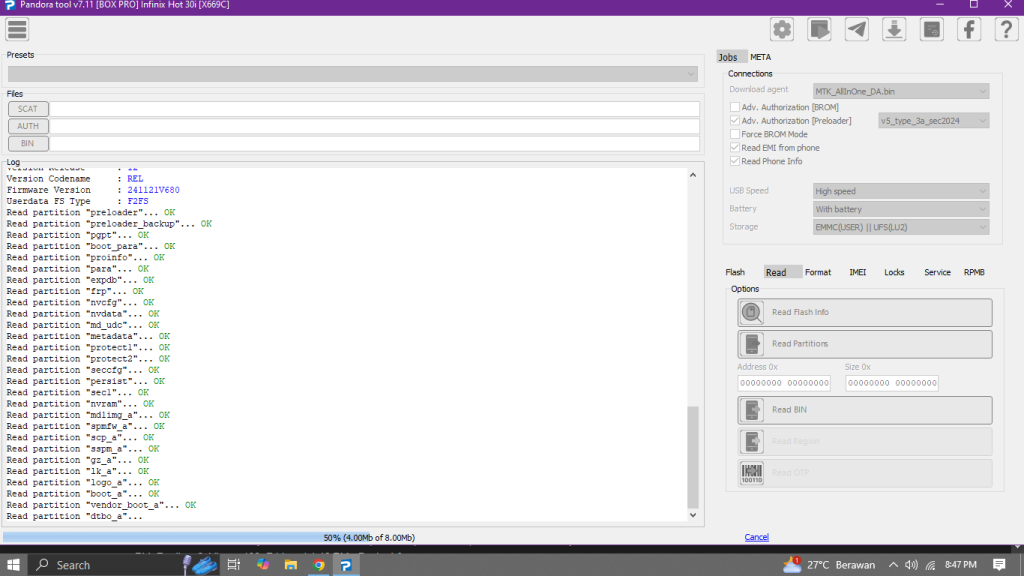Viewport: 1024px width, 576px height.
Task: Switch to the META tab
Action: (x=760, y=57)
